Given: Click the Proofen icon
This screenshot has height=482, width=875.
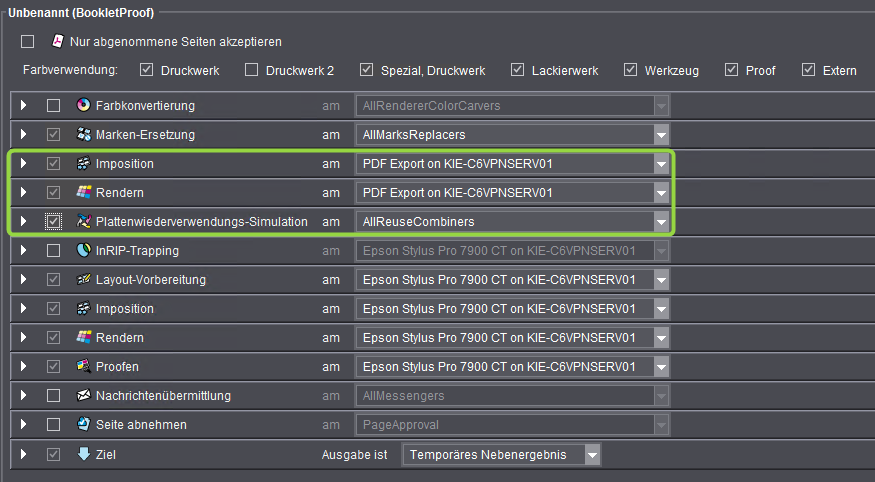Looking at the screenshot, I should point(83,367).
